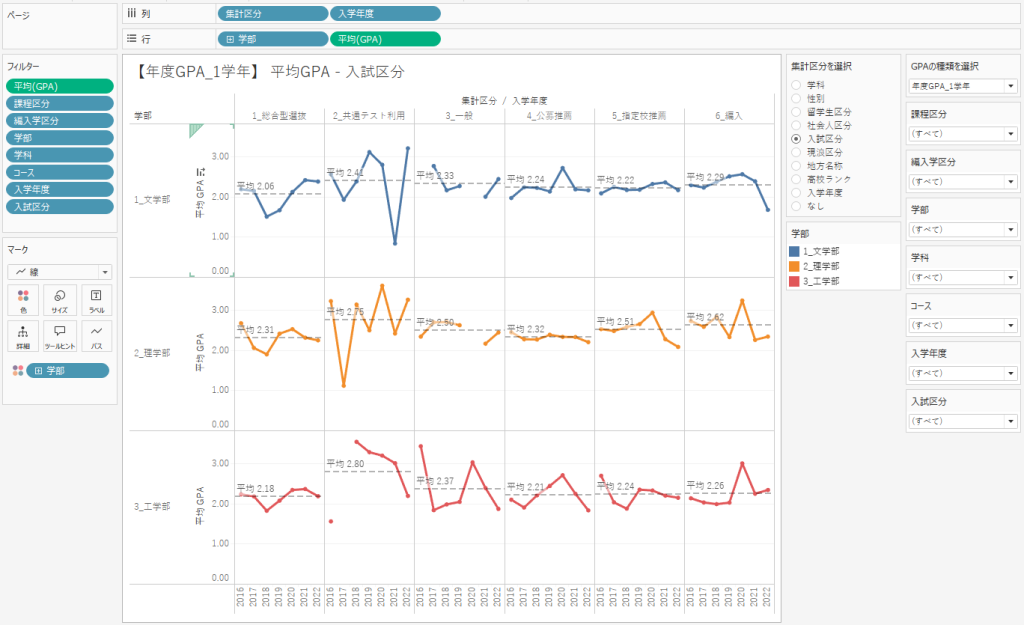Screen dimensions: 1024x625
Task: Click the 集計区分 pill in columns shelf
Action: tap(272, 14)
